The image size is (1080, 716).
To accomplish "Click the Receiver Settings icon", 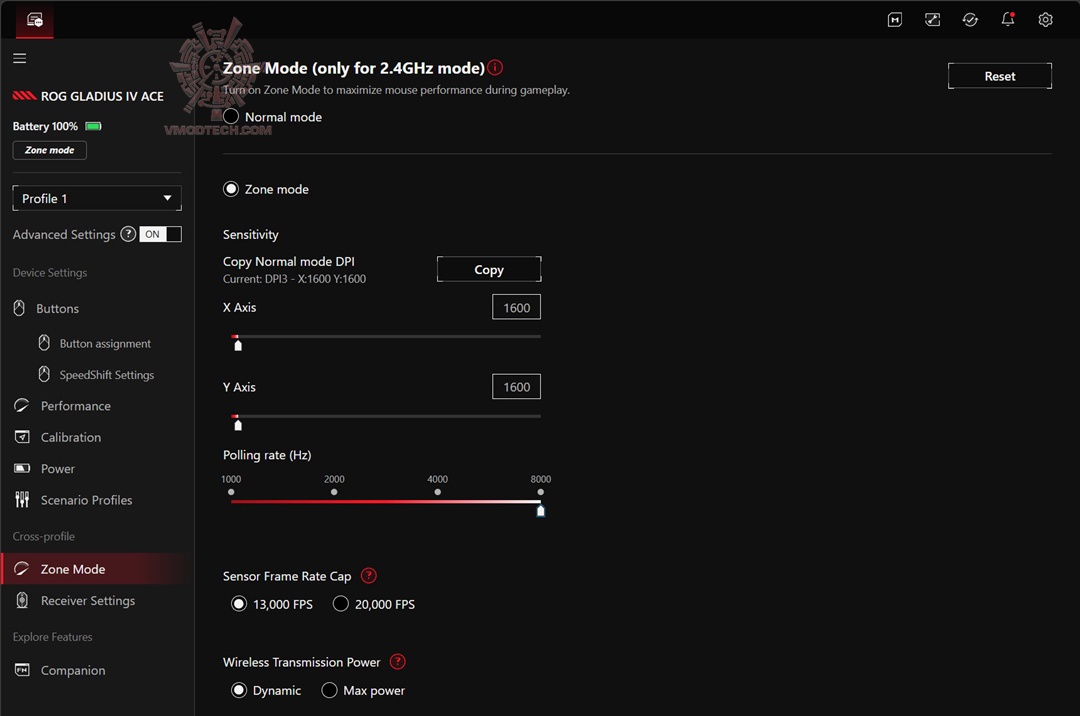I will [x=22, y=600].
